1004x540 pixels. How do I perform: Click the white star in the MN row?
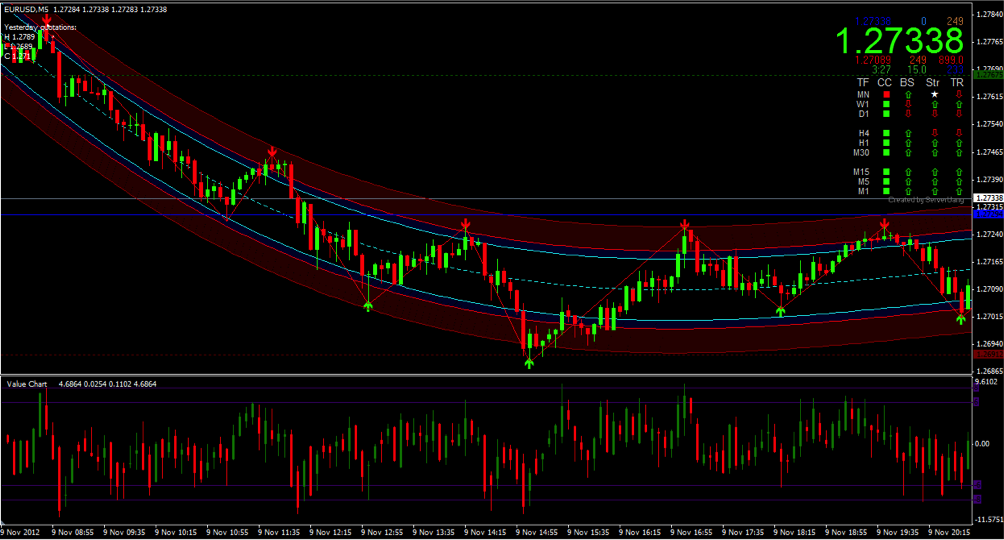click(x=934, y=94)
